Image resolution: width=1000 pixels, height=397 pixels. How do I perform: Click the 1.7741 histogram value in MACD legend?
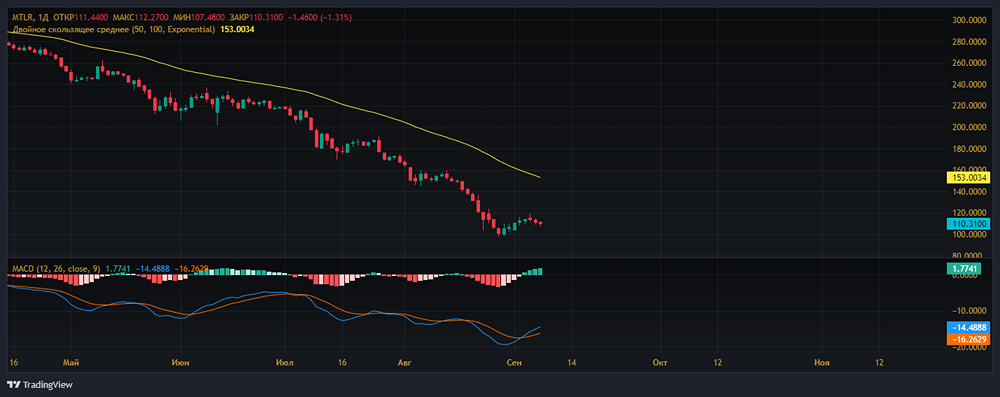tap(119, 269)
